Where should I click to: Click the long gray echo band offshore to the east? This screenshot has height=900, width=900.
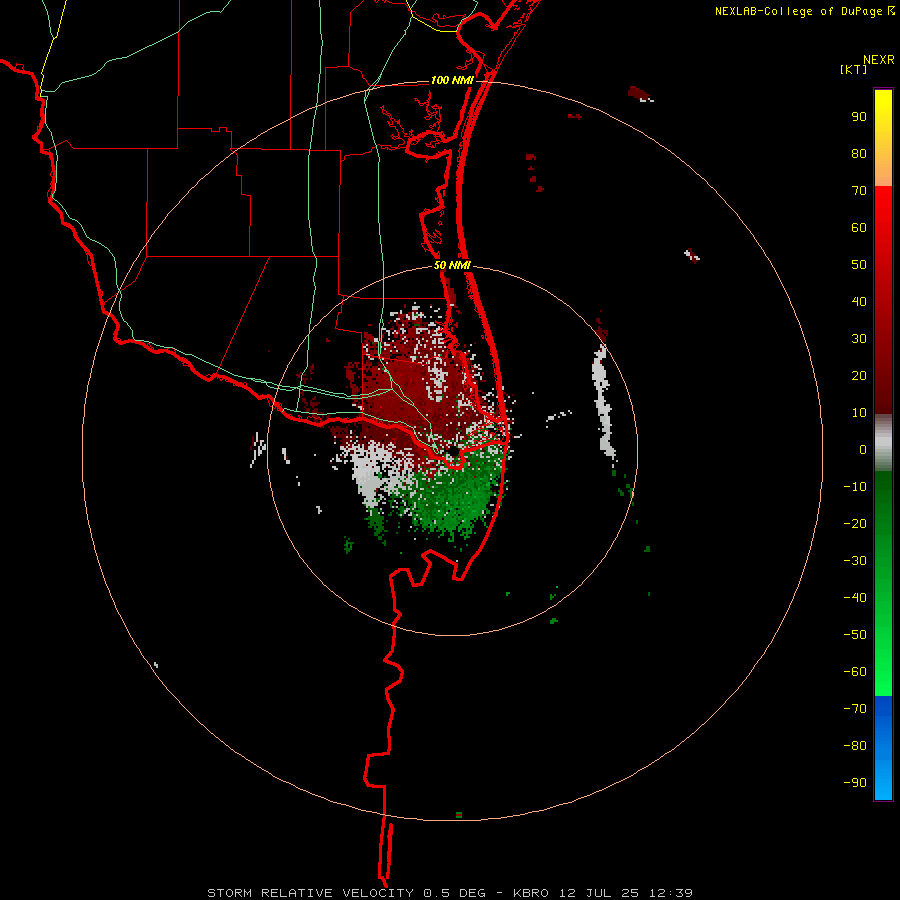point(603,402)
